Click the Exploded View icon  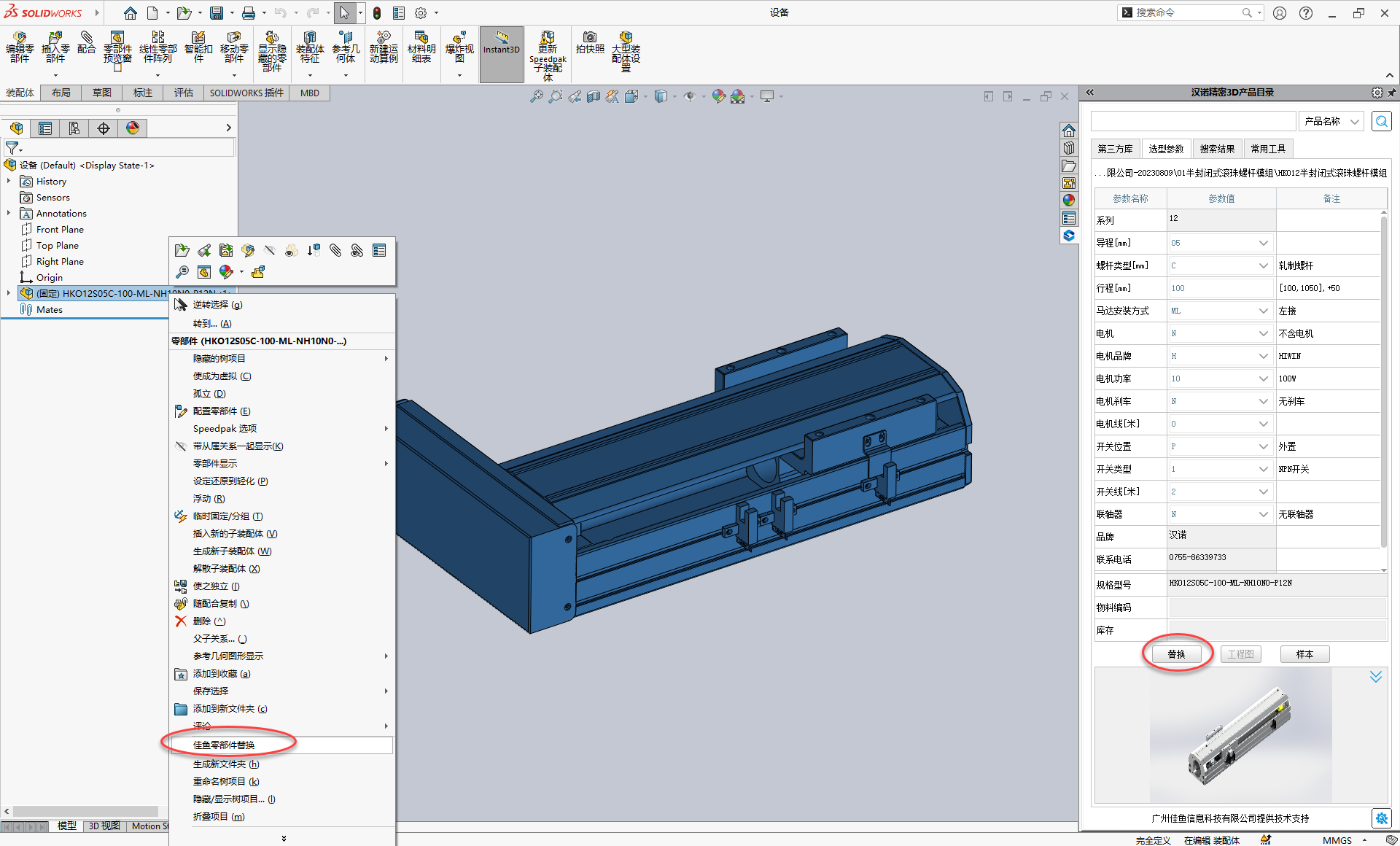(x=459, y=47)
